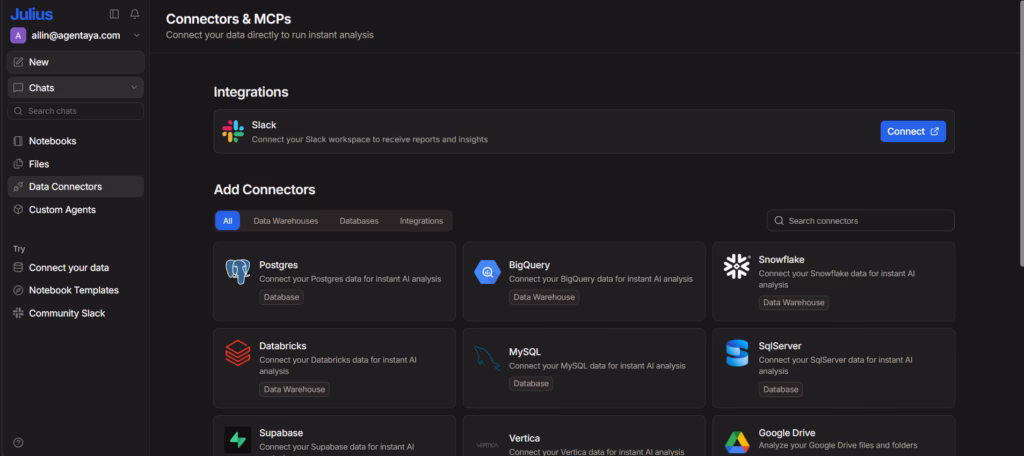Click the New compose pencil icon
Image resolution: width=1024 pixels, height=456 pixels.
[x=18, y=62]
